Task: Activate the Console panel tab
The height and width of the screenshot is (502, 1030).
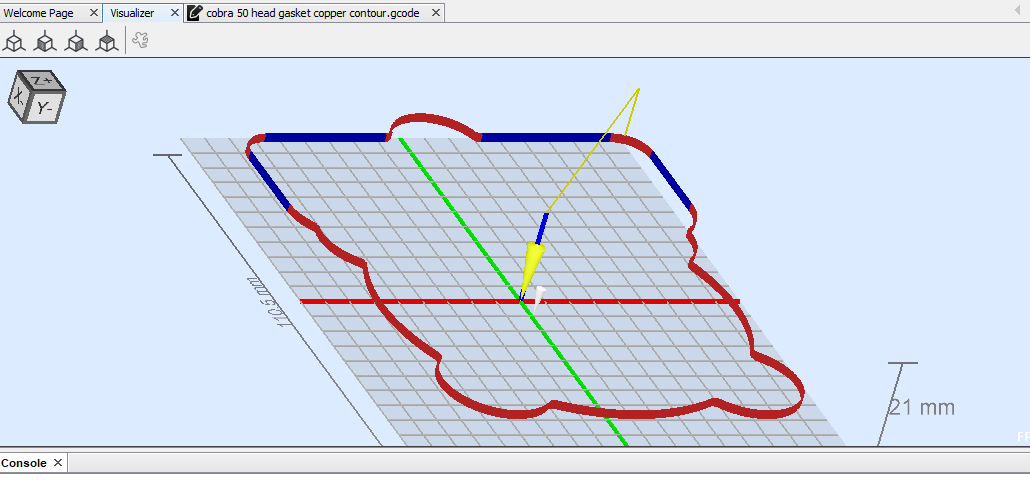Action: pos(24,463)
